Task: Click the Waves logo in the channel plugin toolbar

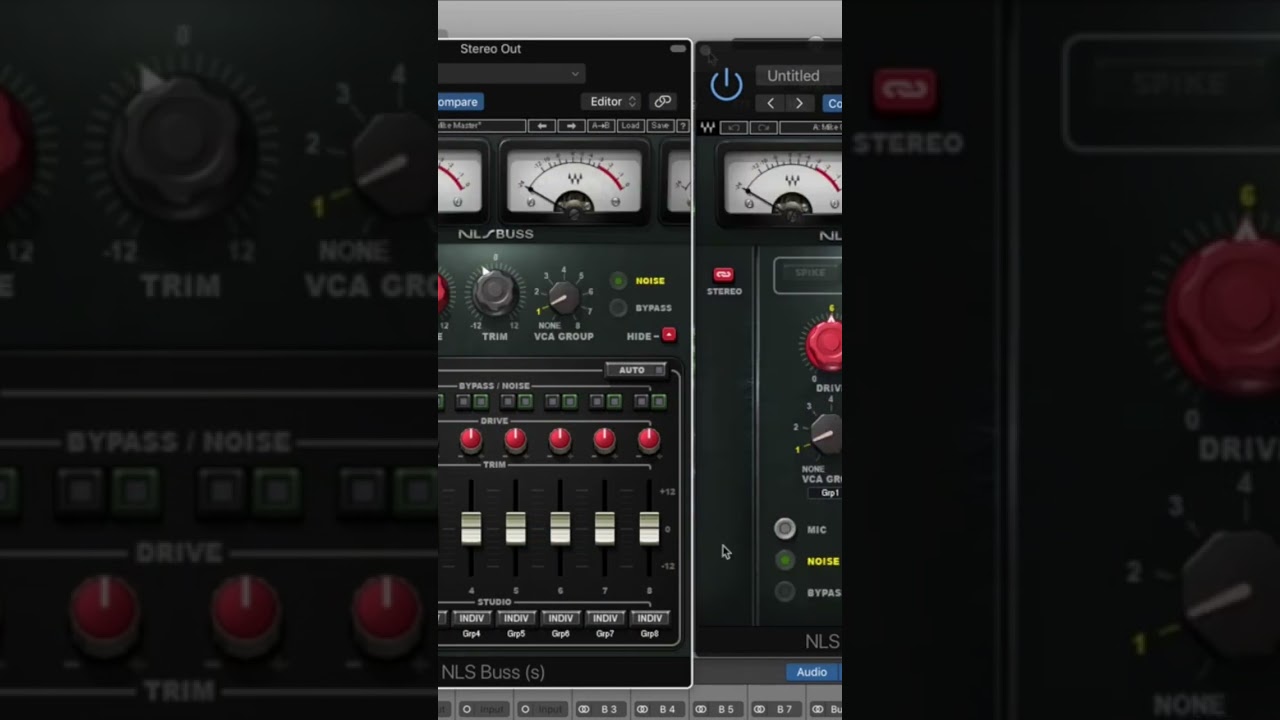Action: click(x=708, y=127)
